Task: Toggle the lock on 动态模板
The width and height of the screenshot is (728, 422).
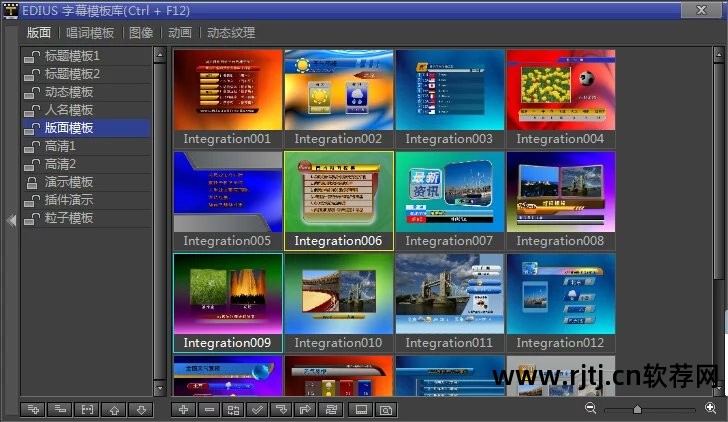Action: [32, 92]
